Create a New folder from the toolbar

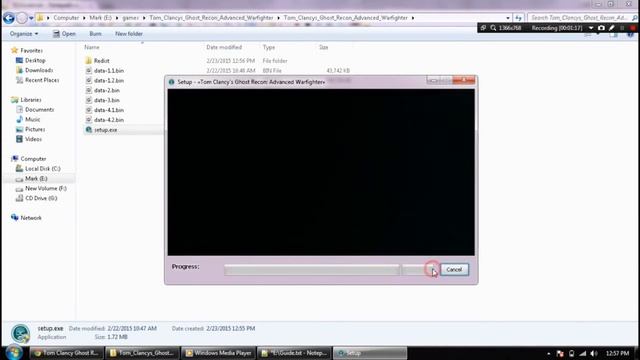(x=129, y=34)
